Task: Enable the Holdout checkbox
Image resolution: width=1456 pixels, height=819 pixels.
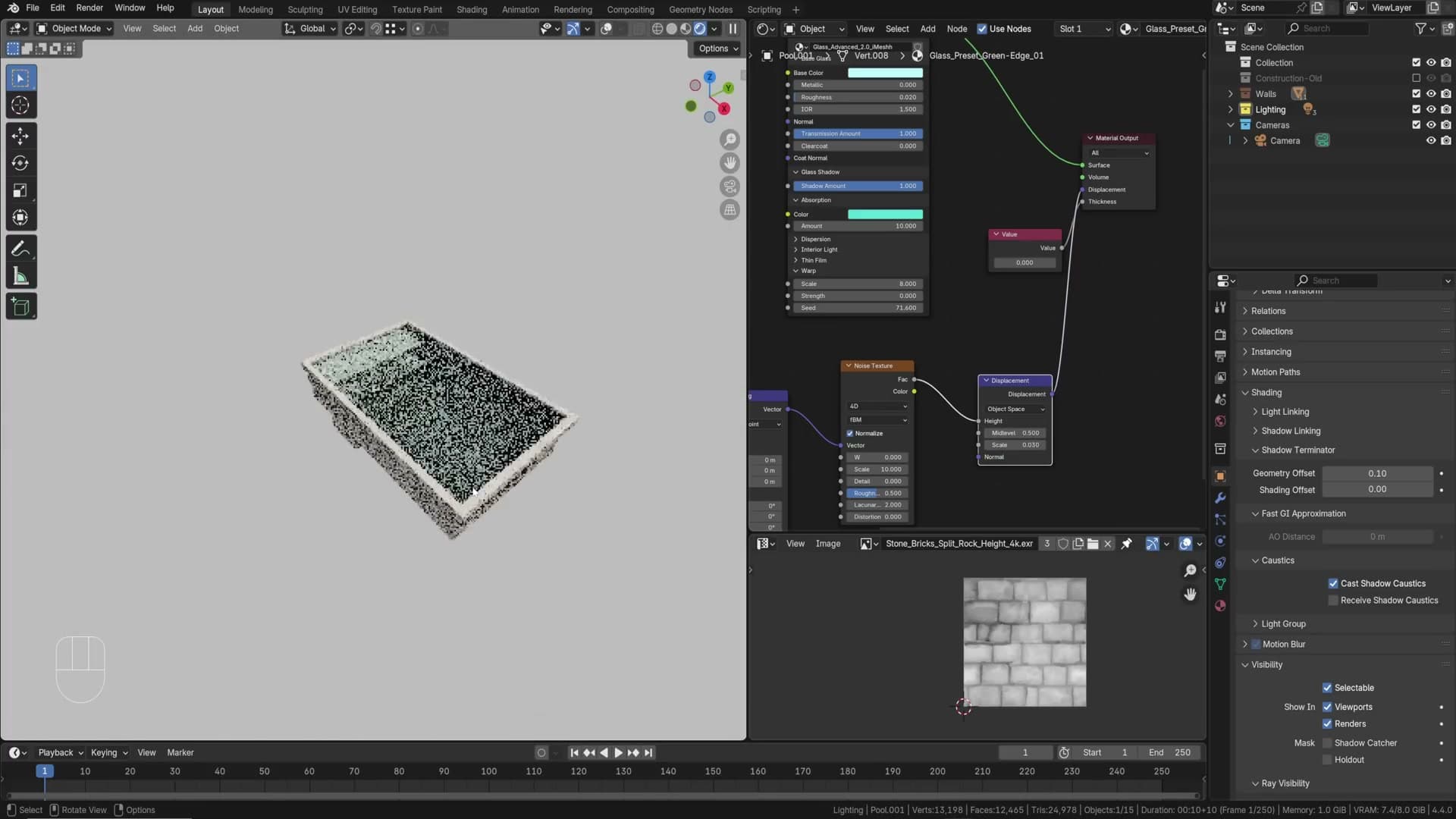Action: (1327, 760)
